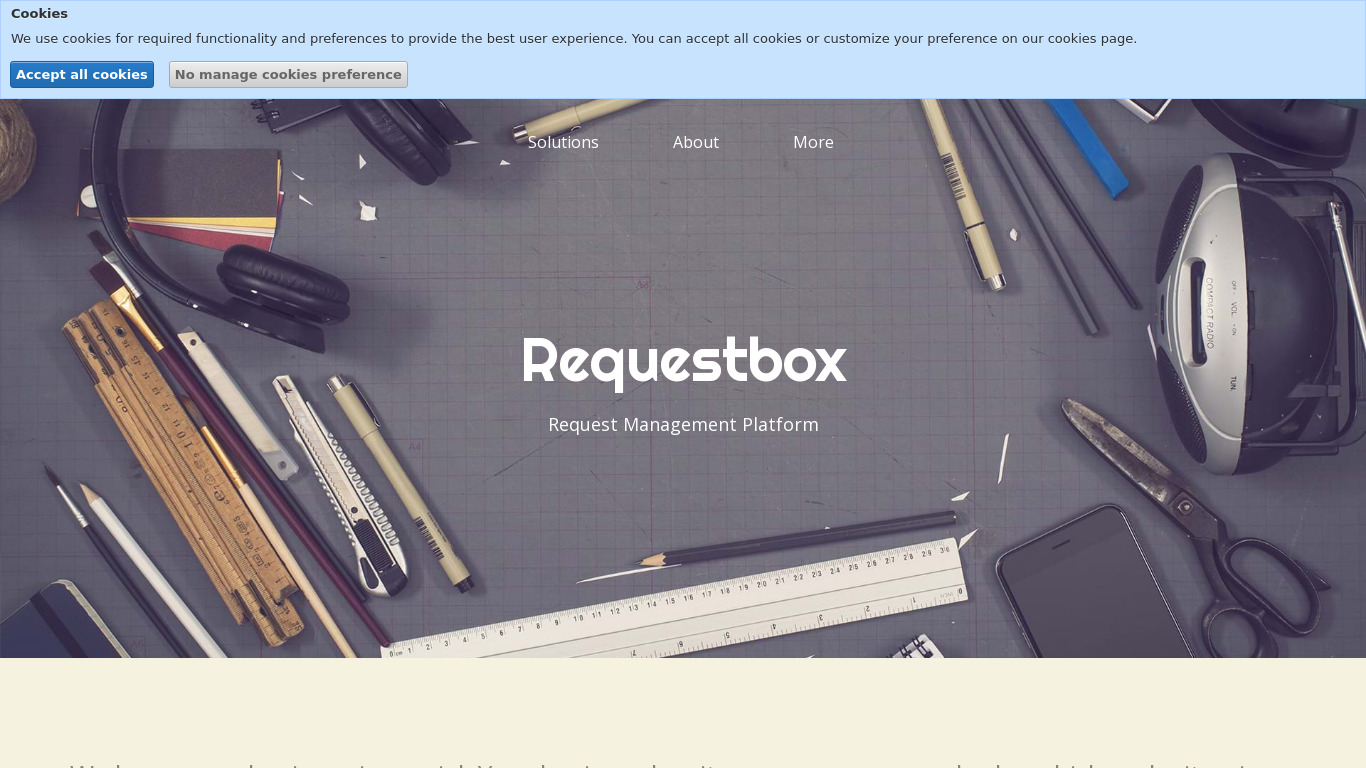
Task: Accept all cookies in the banner
Action: click(82, 75)
